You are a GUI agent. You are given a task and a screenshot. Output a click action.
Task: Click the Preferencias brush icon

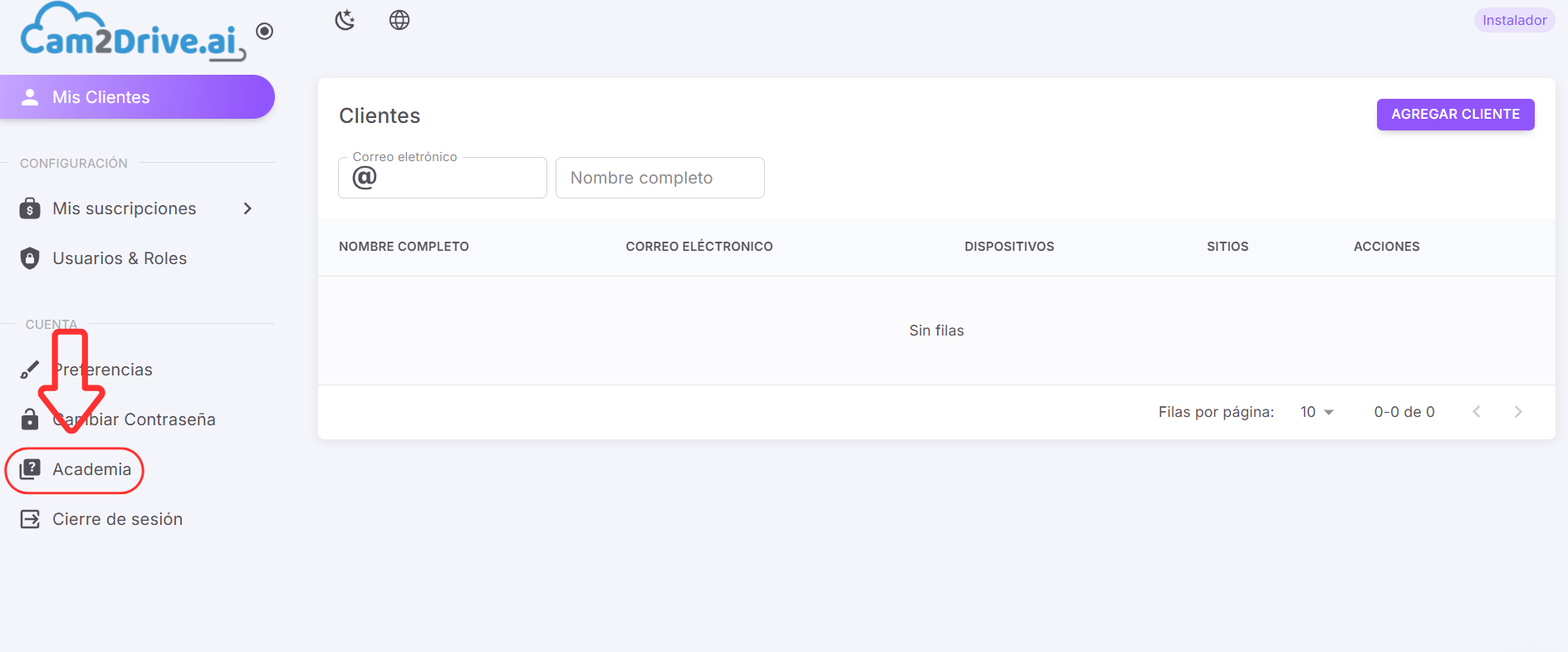[x=30, y=370]
